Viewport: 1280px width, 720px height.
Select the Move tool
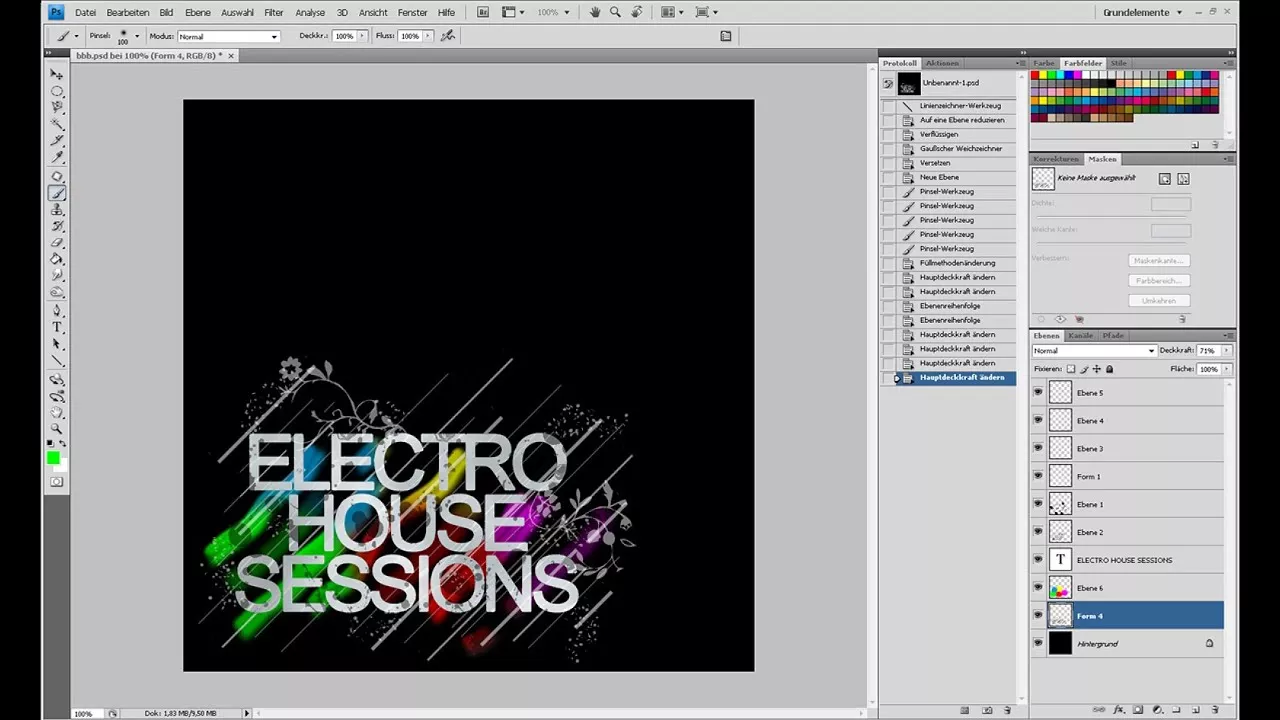pyautogui.click(x=57, y=73)
